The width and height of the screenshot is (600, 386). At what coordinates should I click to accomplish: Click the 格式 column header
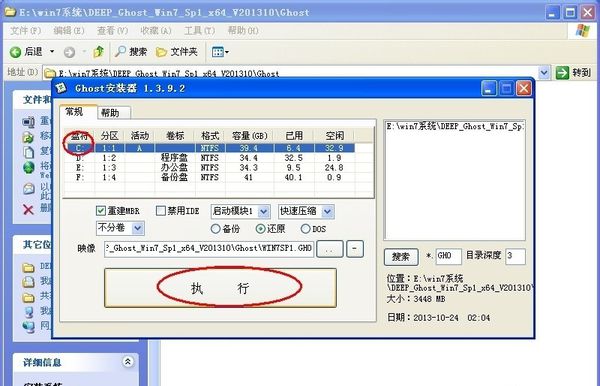coord(210,135)
